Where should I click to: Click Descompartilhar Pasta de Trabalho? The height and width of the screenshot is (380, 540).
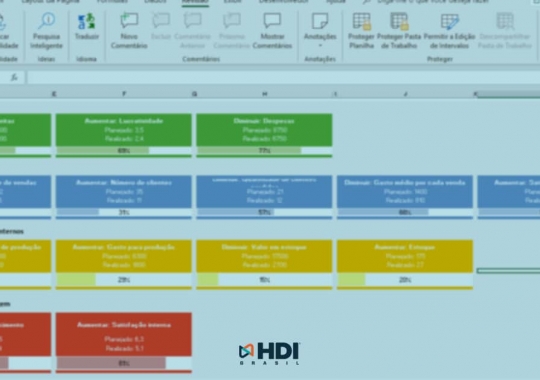(505, 31)
